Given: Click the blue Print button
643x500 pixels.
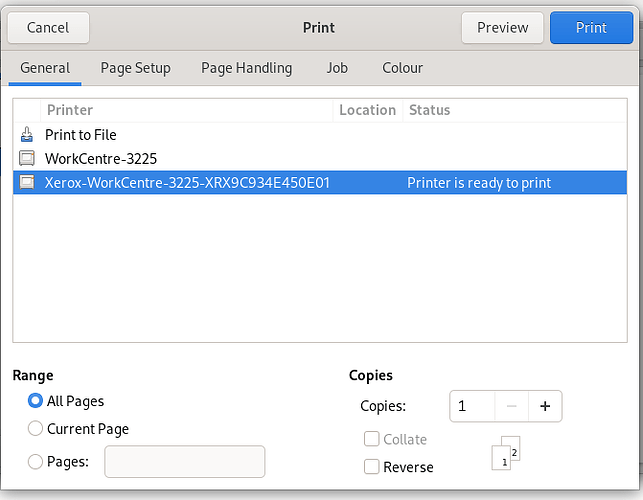Looking at the screenshot, I should click(591, 27).
